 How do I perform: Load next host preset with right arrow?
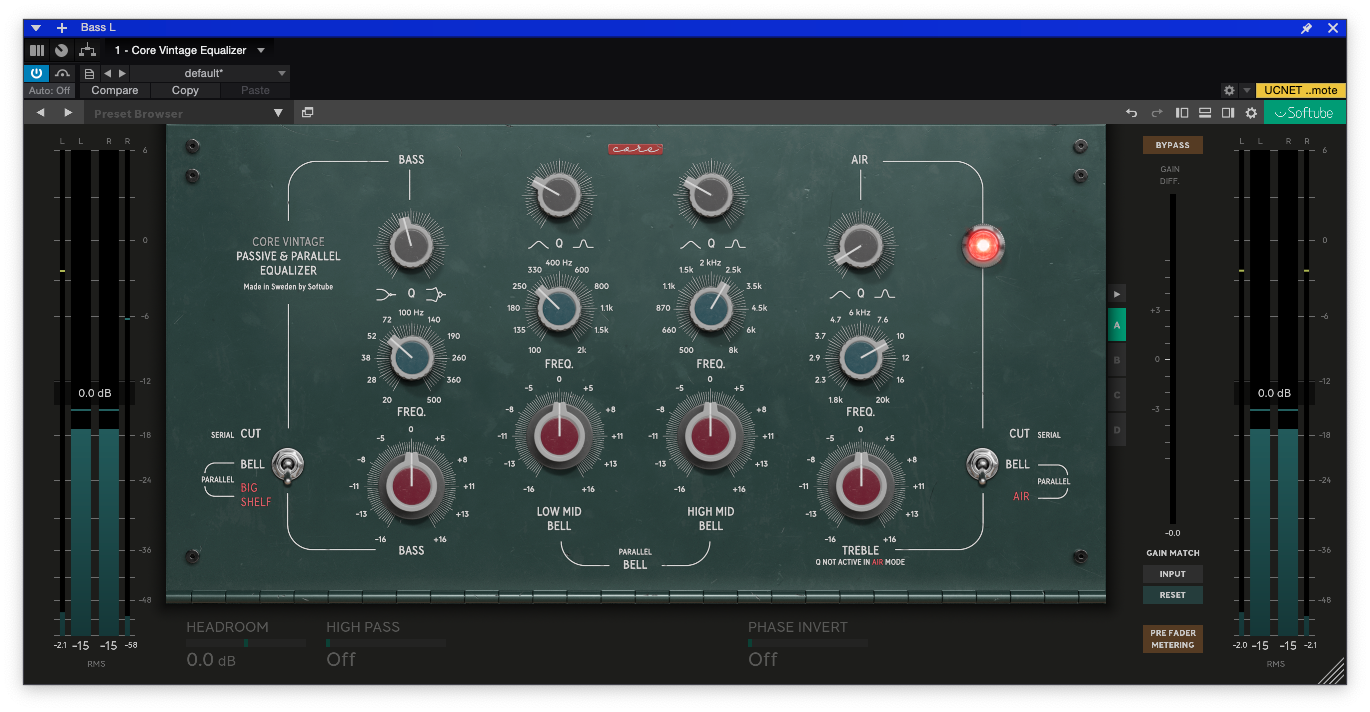point(122,73)
